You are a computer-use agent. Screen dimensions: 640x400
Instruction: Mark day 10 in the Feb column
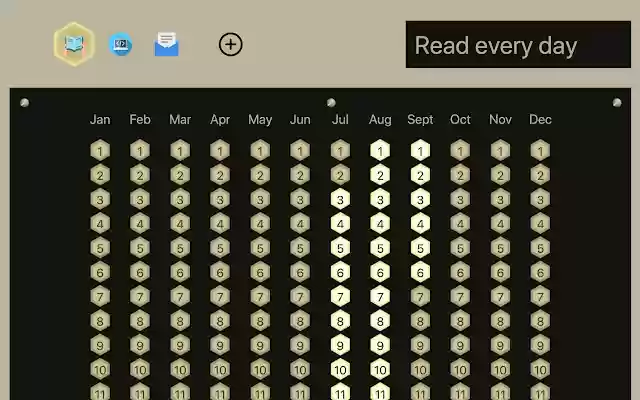(140, 370)
